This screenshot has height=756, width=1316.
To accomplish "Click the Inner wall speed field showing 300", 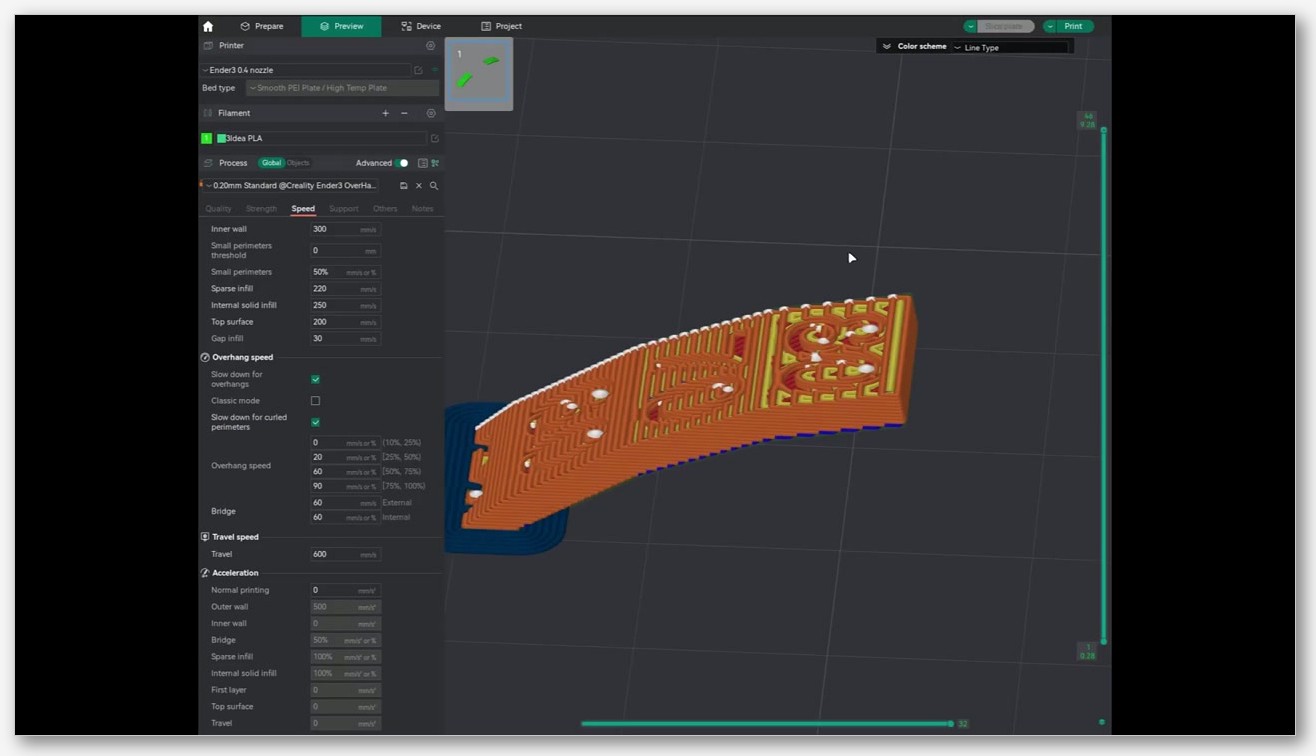I will [345, 229].
